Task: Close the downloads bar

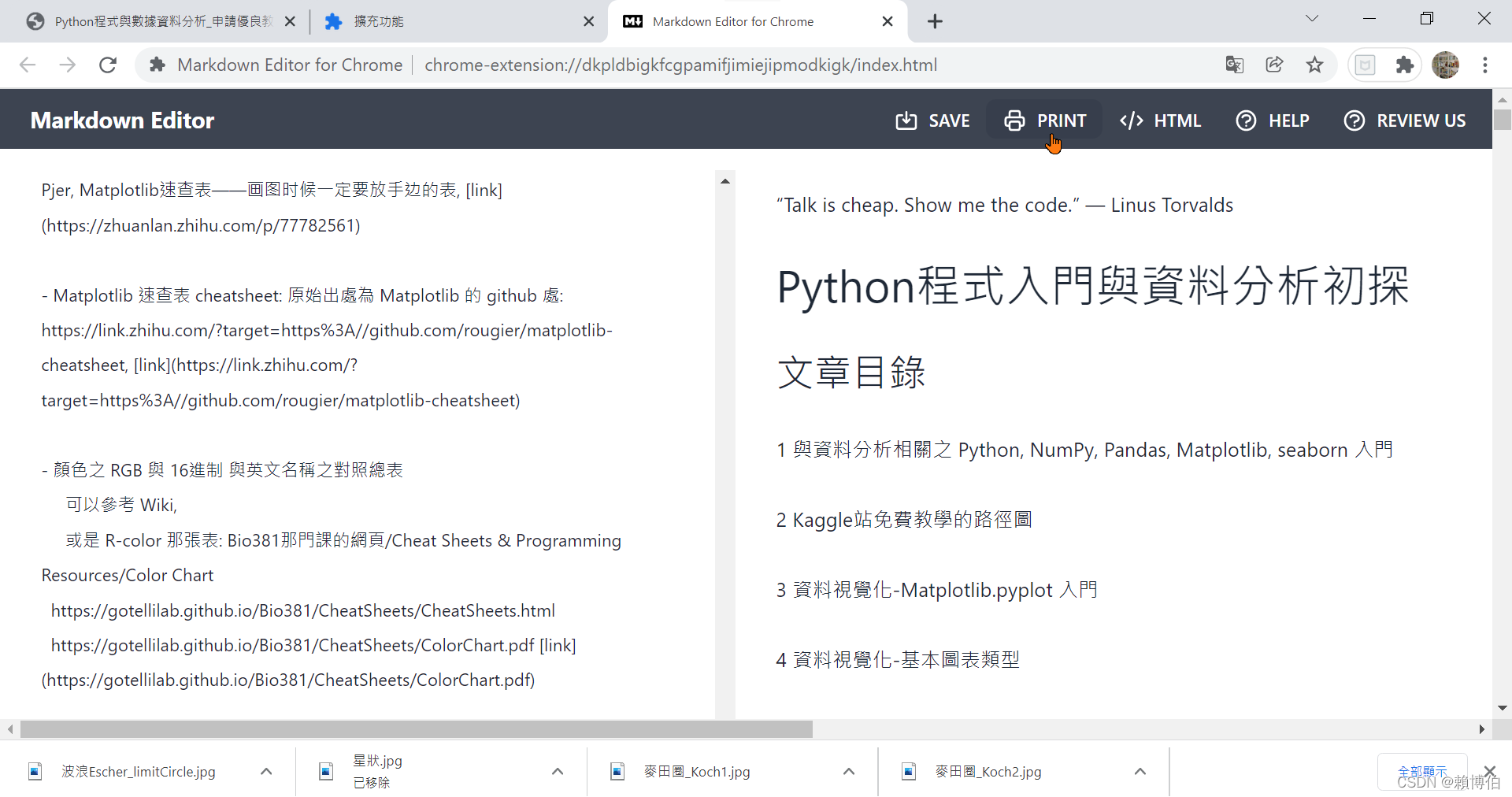Action: pos(1489,771)
